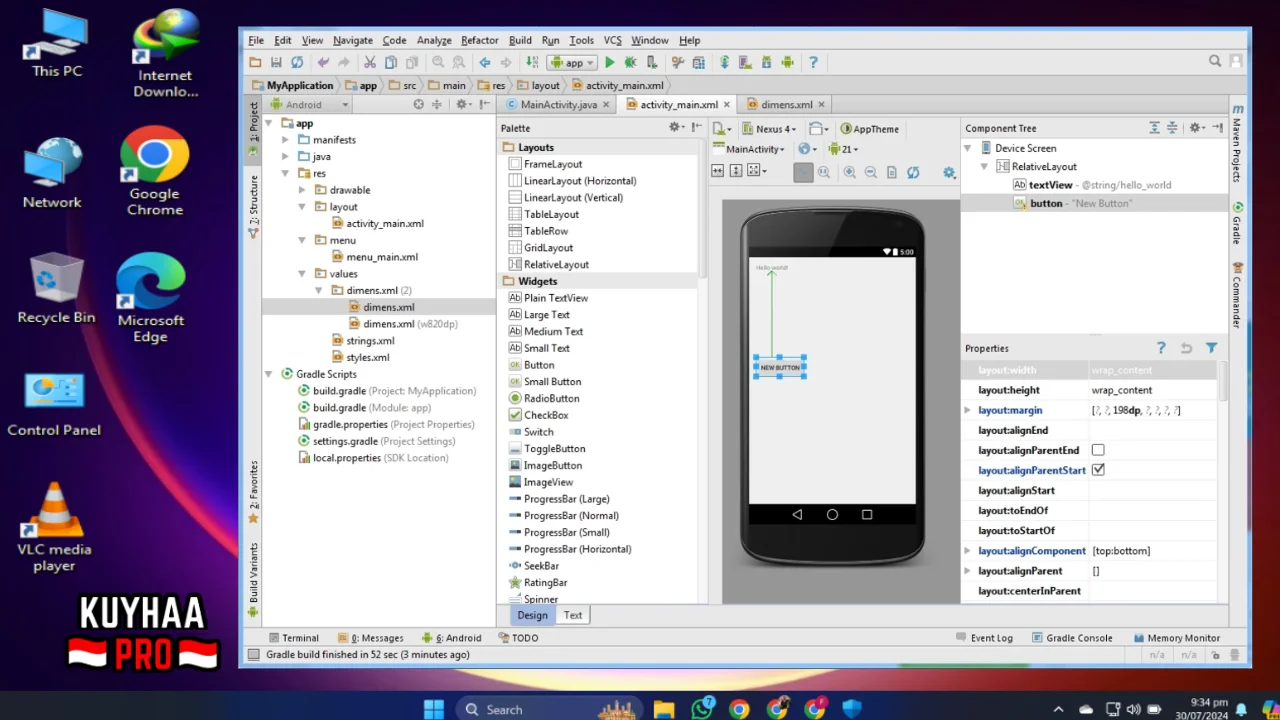Collapse the RelativeLayout node in Component Tree
Image resolution: width=1280 pixels, height=720 pixels.
(x=984, y=167)
